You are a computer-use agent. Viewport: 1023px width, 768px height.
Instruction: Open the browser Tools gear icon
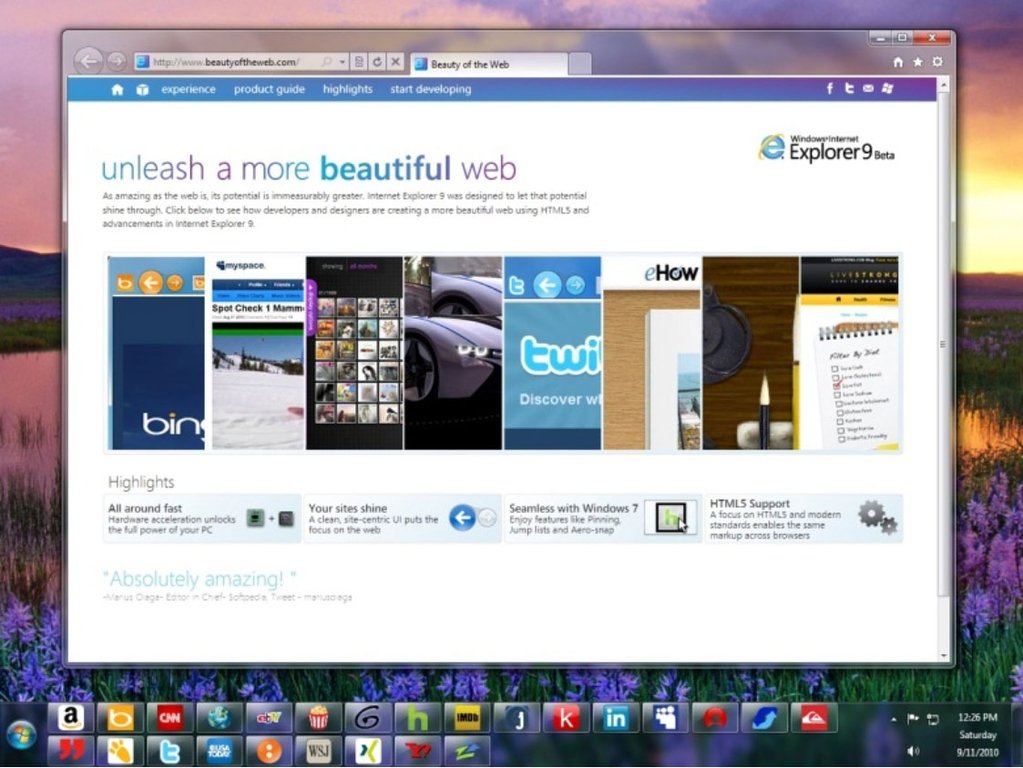[x=937, y=62]
